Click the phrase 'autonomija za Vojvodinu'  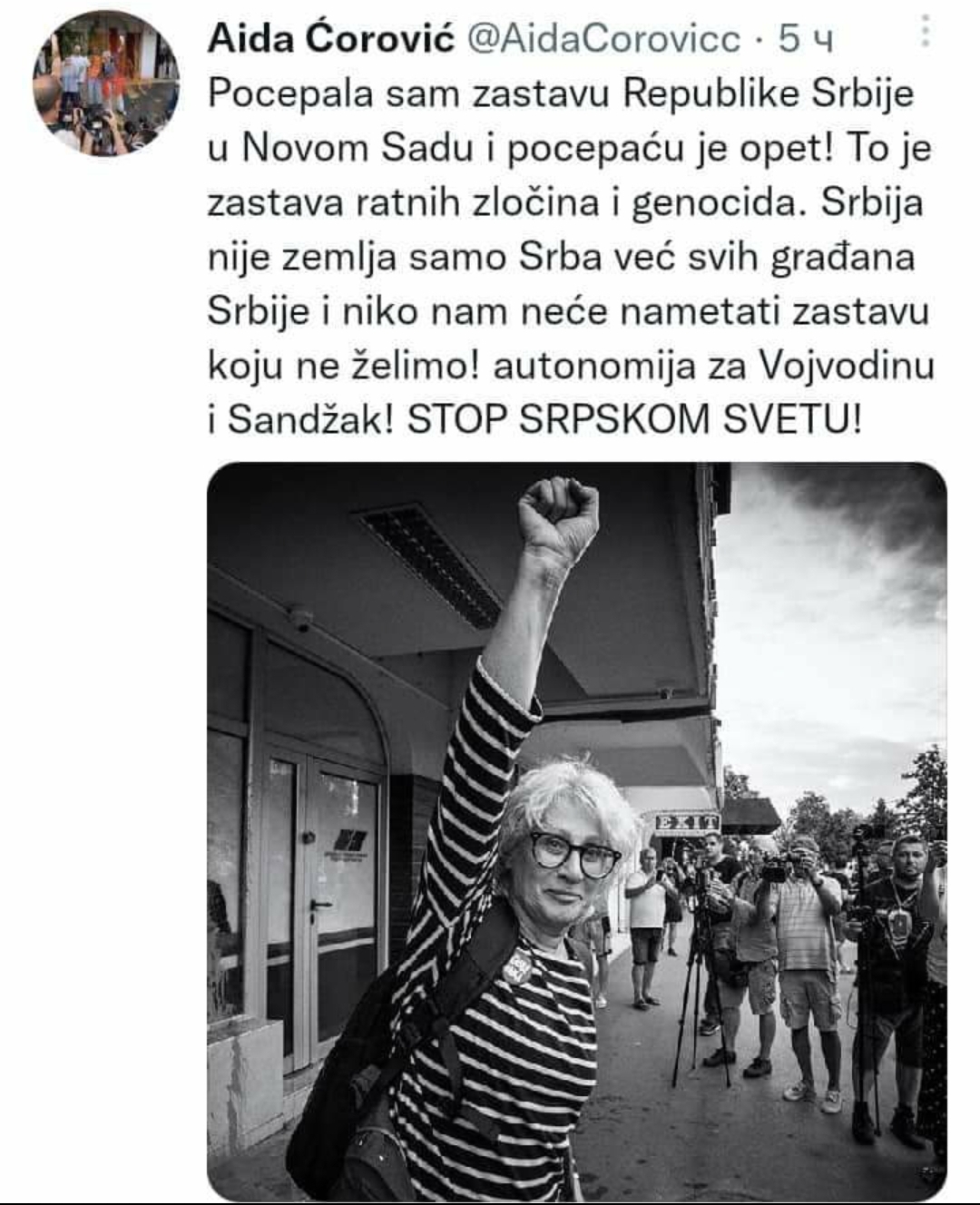coord(714,366)
